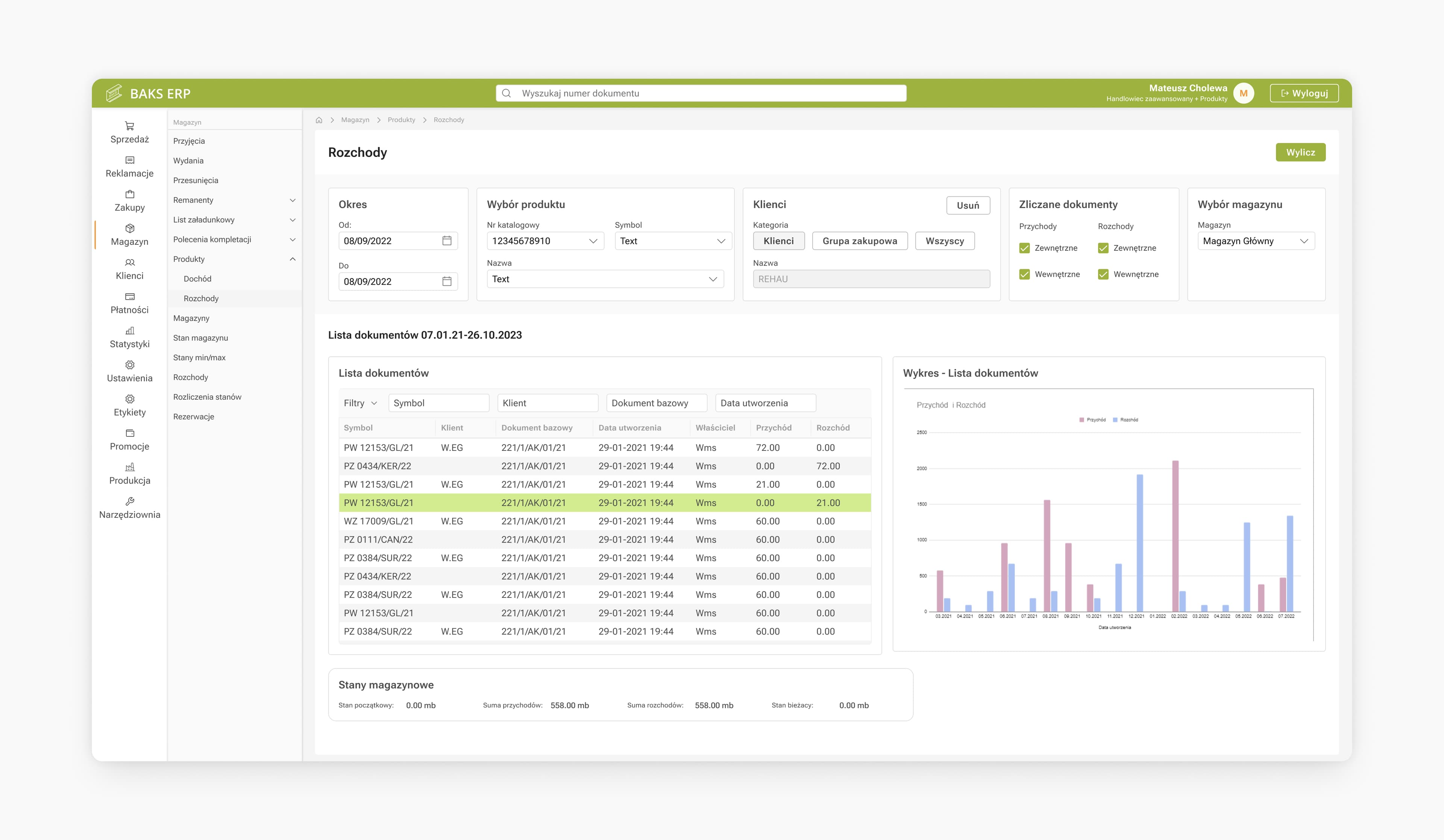Open the Narzędziownia wrench icon
This screenshot has width=1444, height=840.
point(129,501)
